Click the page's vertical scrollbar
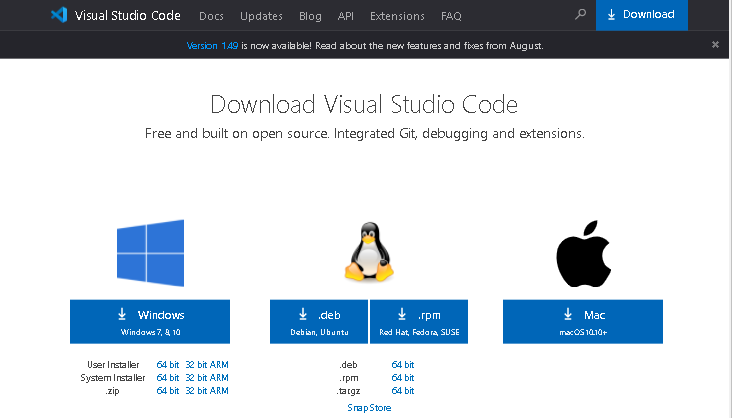The image size is (732, 418). click(730, 209)
